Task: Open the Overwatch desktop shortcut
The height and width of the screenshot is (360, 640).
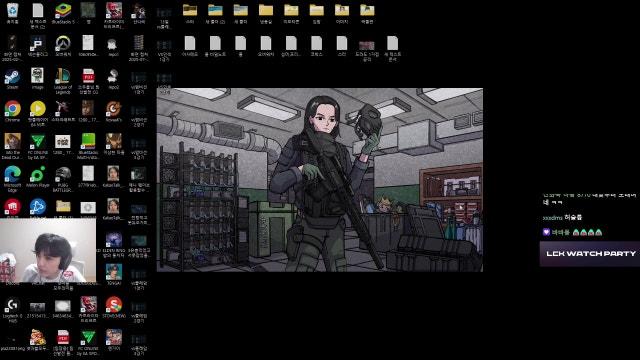Action: [x=63, y=46]
